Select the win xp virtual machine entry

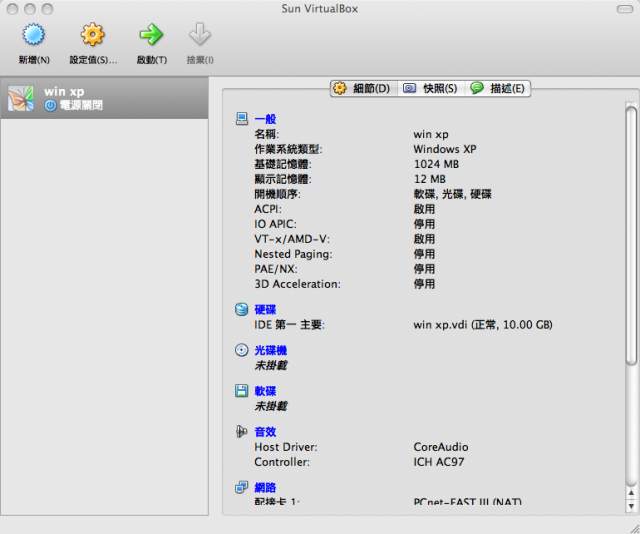pyautogui.click(x=104, y=98)
